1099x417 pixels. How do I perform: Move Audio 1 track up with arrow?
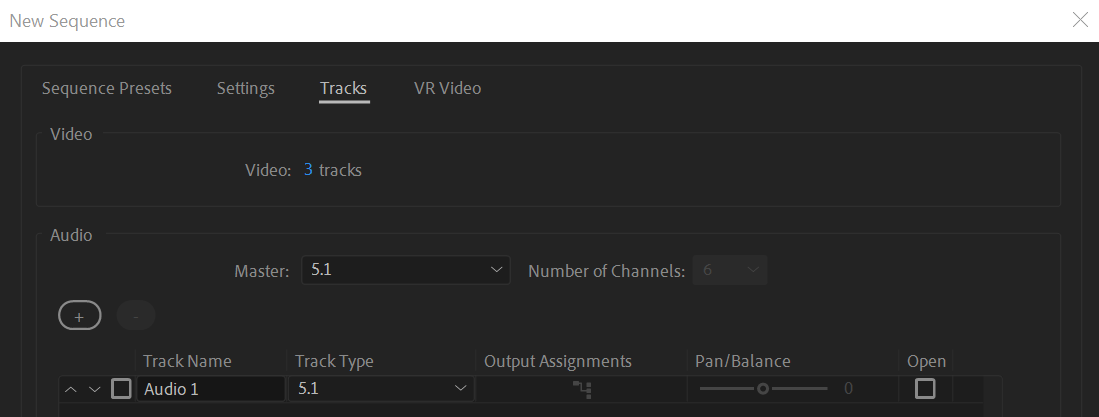coord(70,389)
